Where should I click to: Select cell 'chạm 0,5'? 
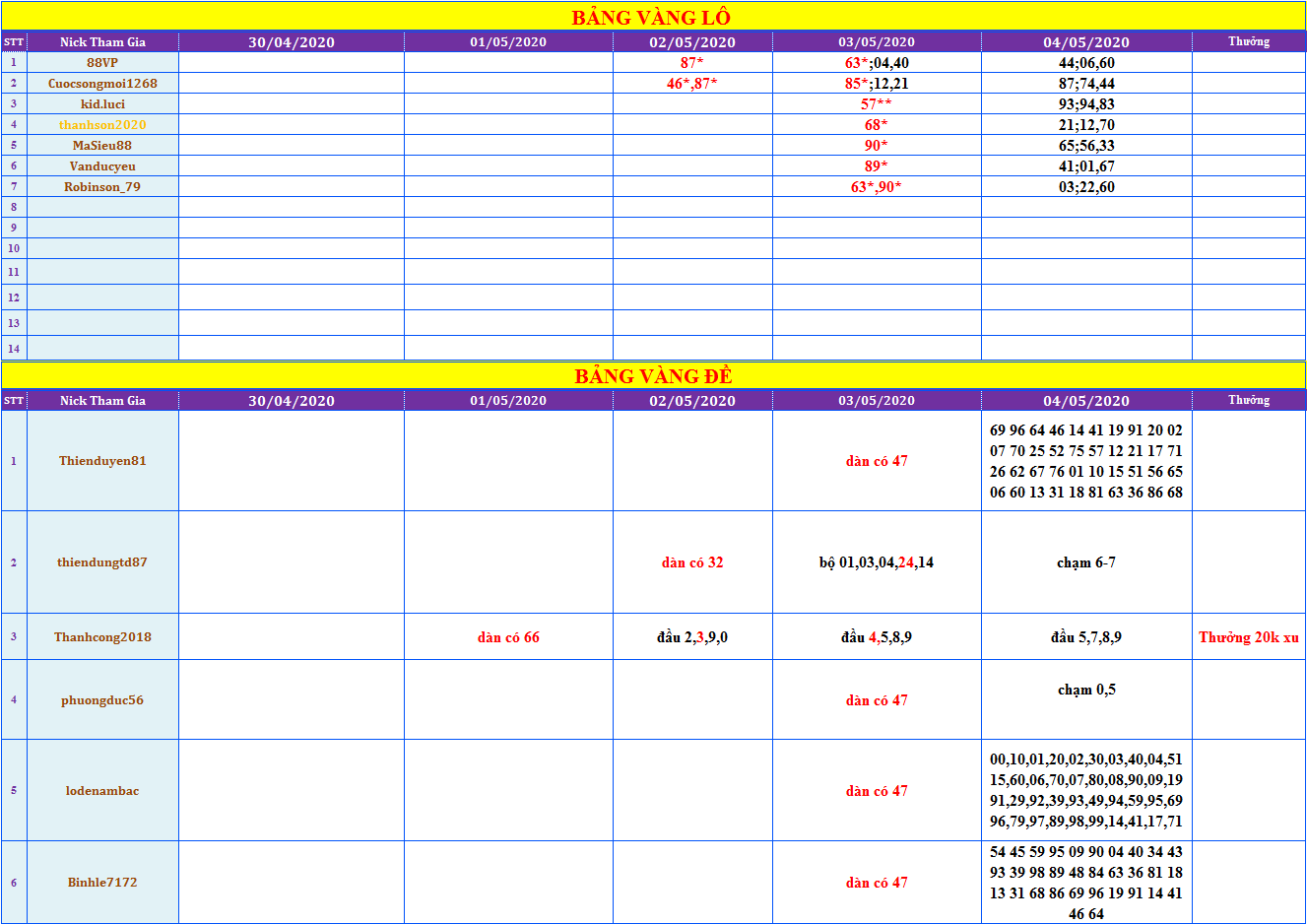pyautogui.click(x=1086, y=699)
